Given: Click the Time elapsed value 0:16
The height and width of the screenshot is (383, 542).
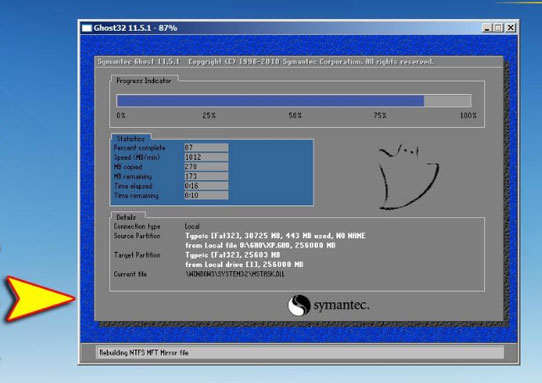Looking at the screenshot, I should 206,186.
